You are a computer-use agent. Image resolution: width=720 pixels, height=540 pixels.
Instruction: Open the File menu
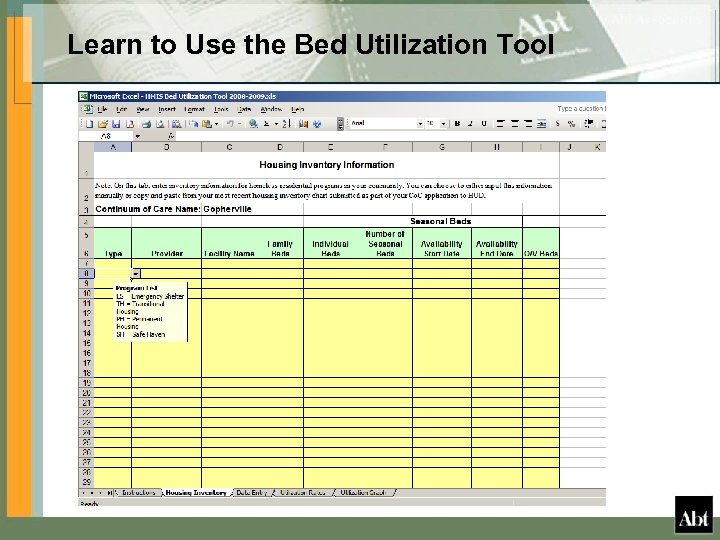point(102,109)
